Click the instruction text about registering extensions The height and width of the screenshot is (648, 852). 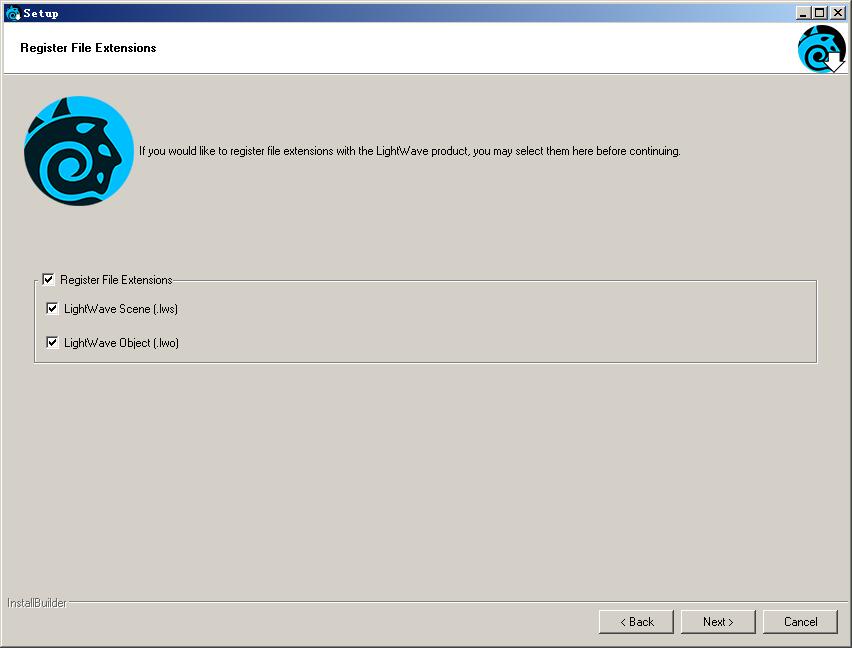click(x=410, y=151)
